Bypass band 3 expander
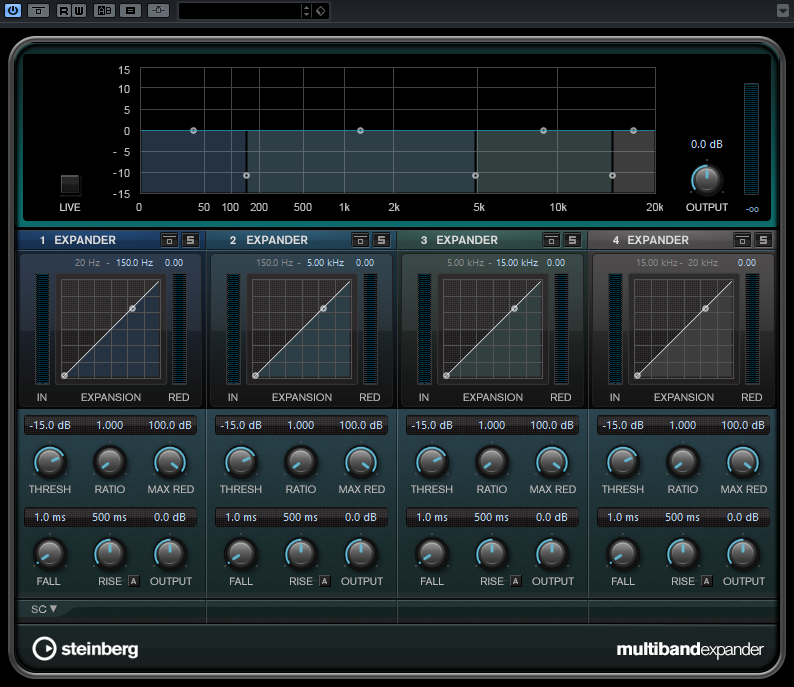Viewport: 794px width, 687px height. point(551,240)
